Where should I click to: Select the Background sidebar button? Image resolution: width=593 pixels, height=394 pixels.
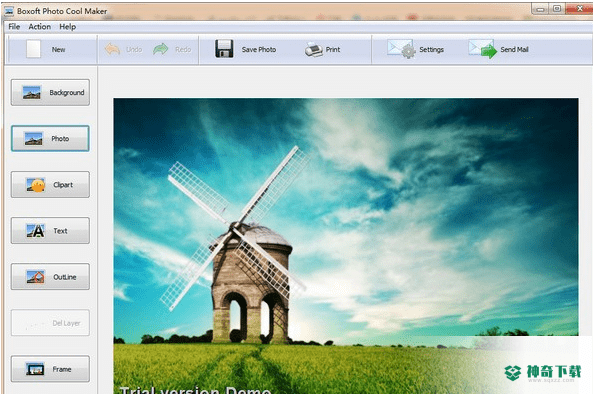(50, 92)
